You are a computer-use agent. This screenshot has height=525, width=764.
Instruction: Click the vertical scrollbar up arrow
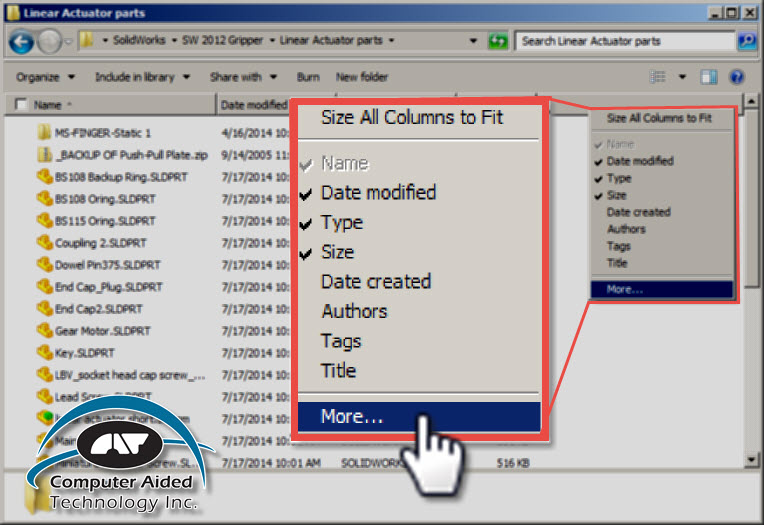click(751, 101)
